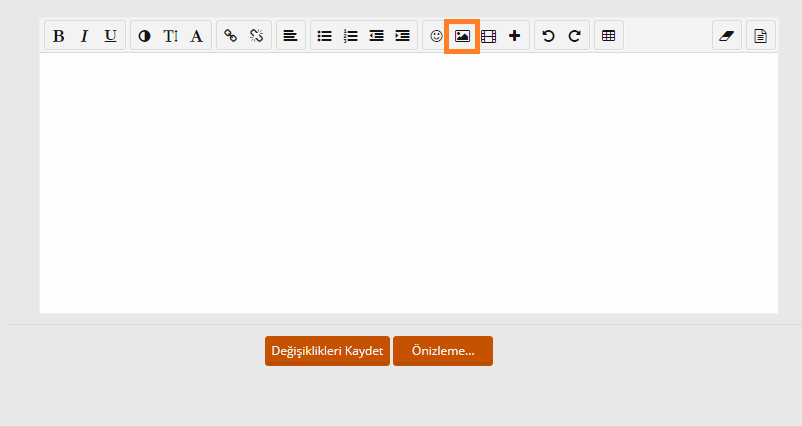Viewport: 802px width, 426px height.
Task: Click the plus icon for more inserts
Action: coord(515,36)
